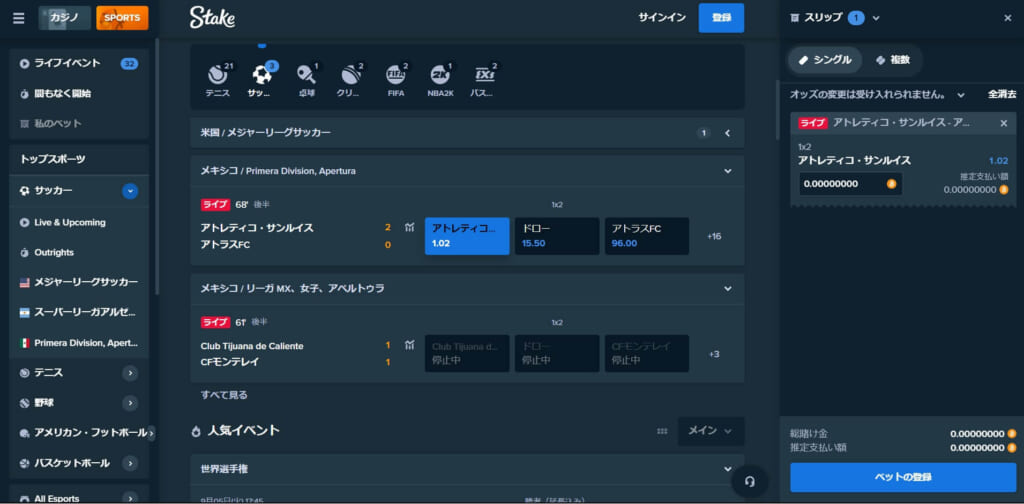Select the Cricket sport icon
The width and height of the screenshot is (1024, 504).
349,76
